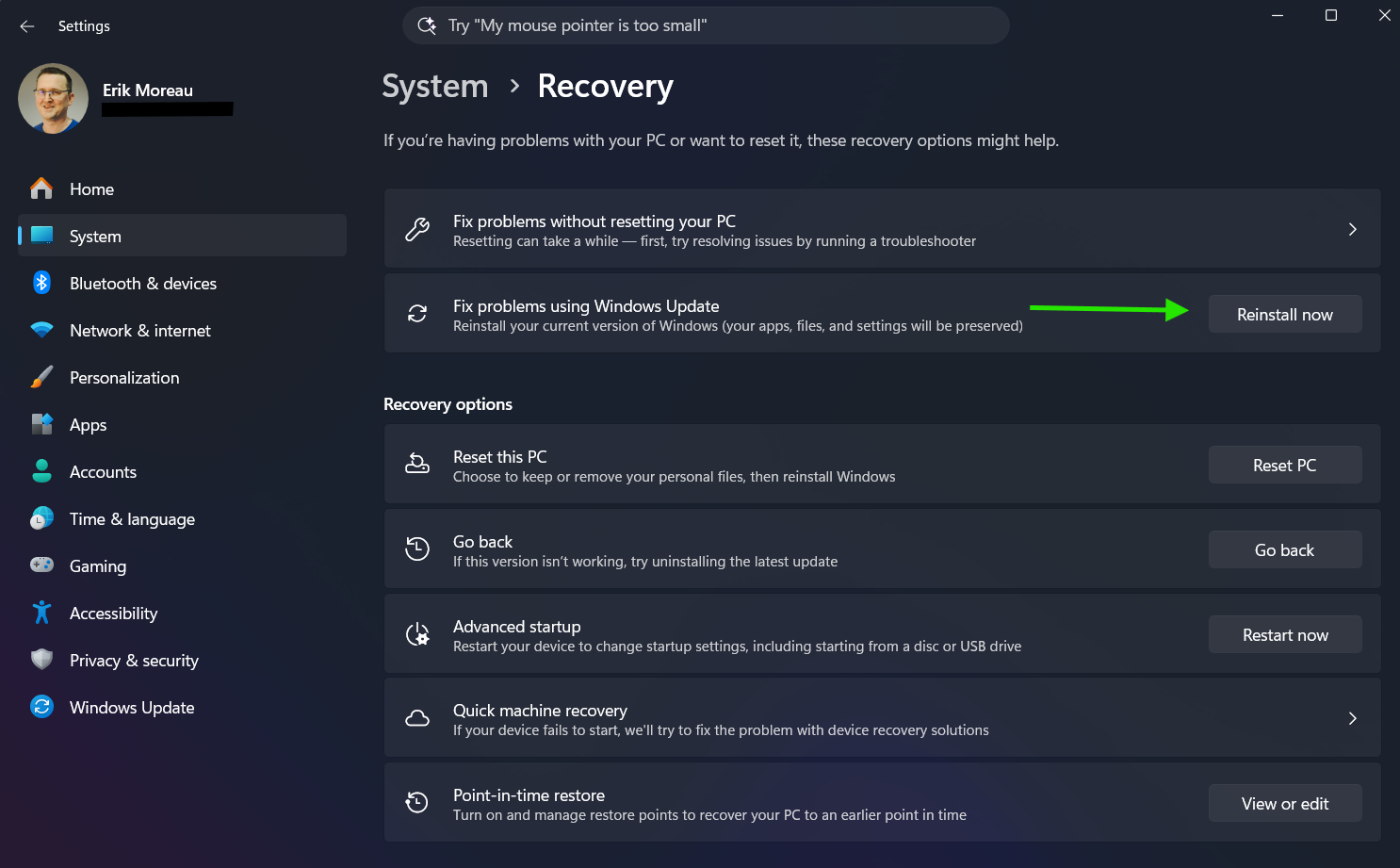Select the Accounts person icon
1400x868 pixels.
pyautogui.click(x=41, y=471)
